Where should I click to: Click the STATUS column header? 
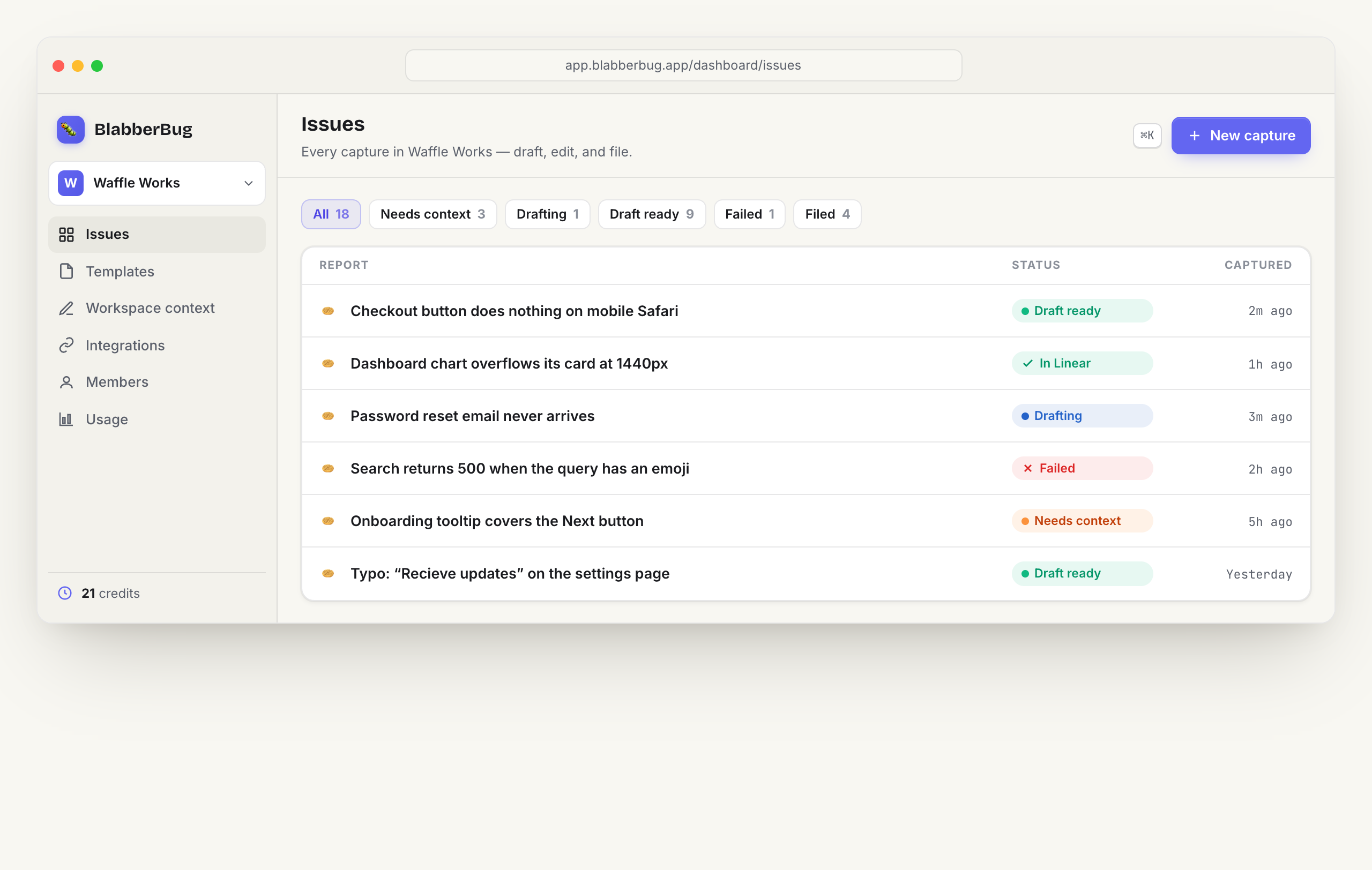[x=1036, y=265]
